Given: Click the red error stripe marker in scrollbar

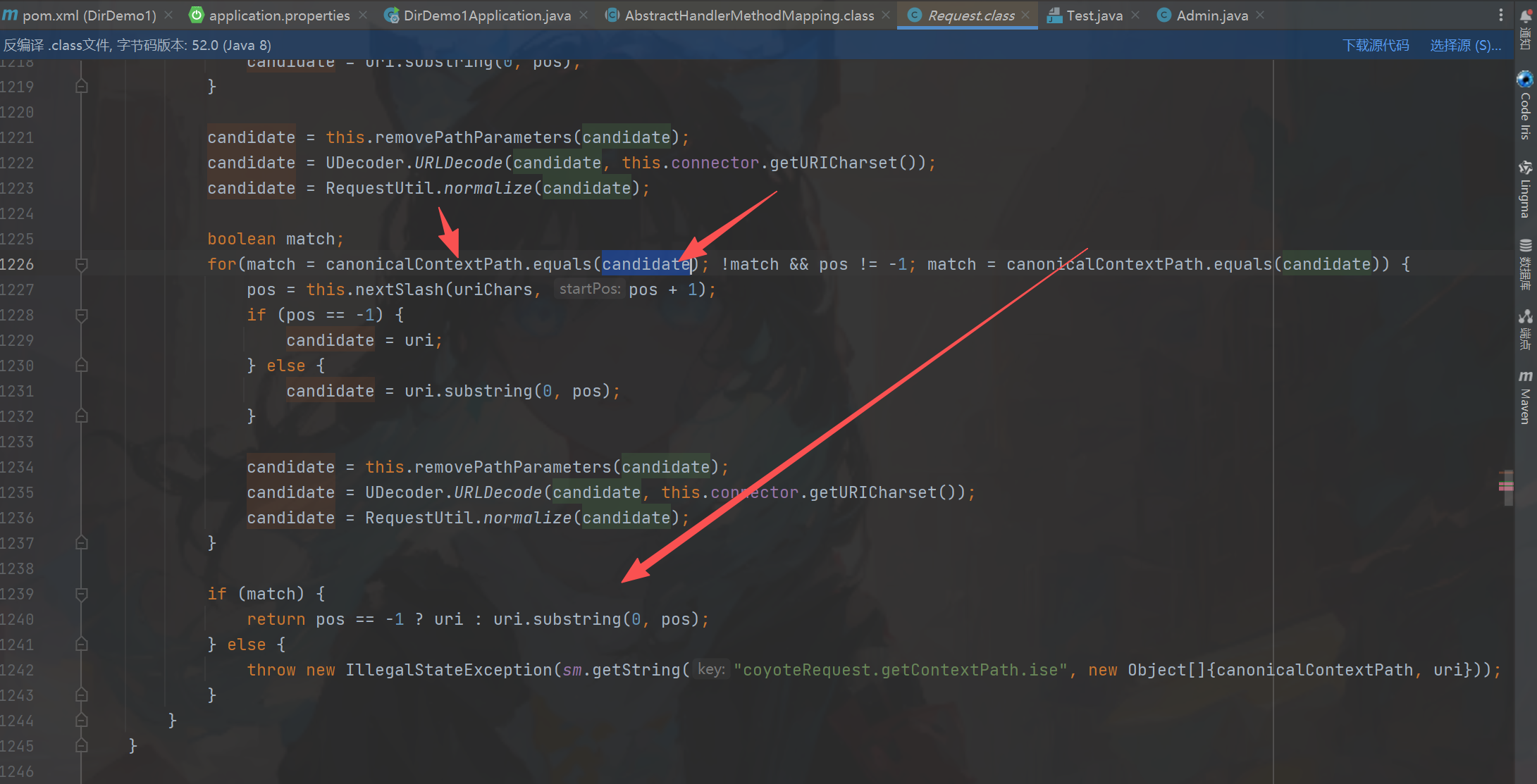Looking at the screenshot, I should (1506, 486).
